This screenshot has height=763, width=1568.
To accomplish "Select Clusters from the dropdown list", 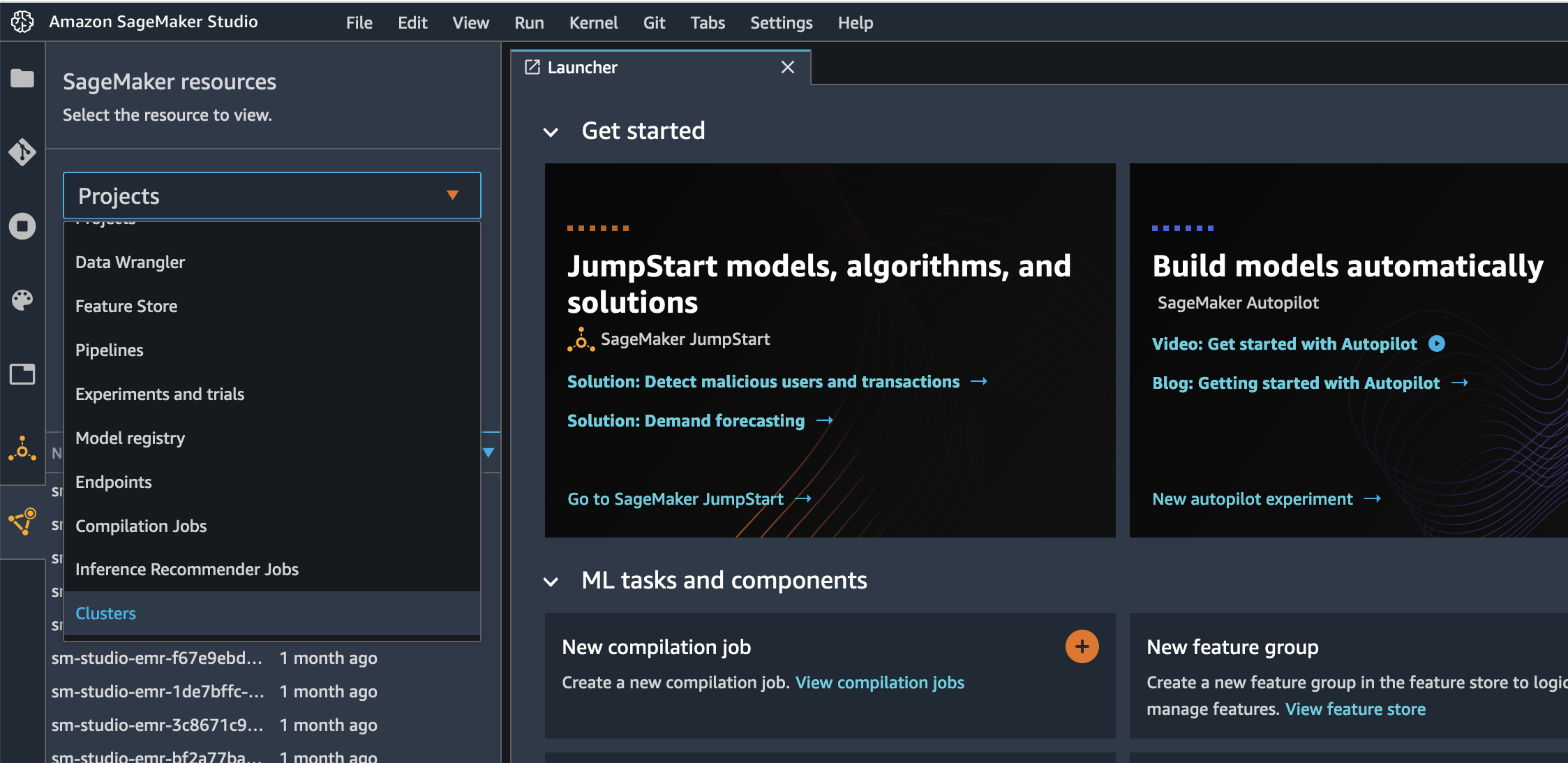I will coord(105,613).
